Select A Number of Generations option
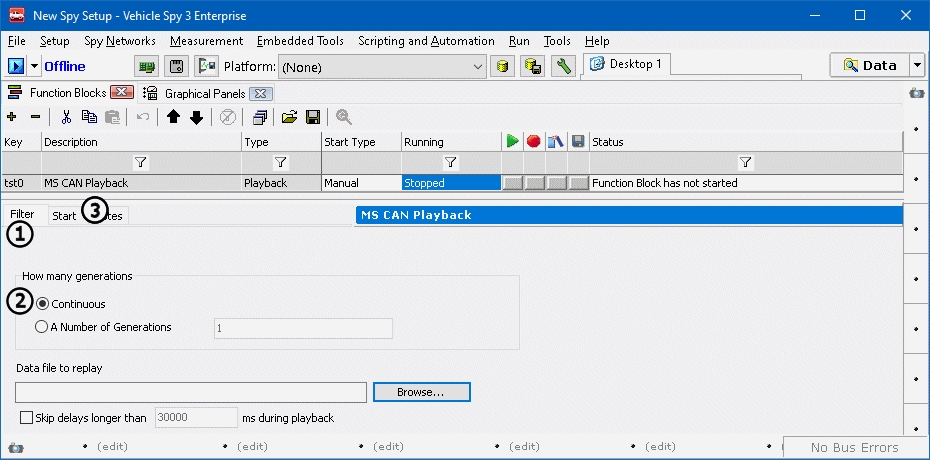 pyautogui.click(x=42, y=327)
